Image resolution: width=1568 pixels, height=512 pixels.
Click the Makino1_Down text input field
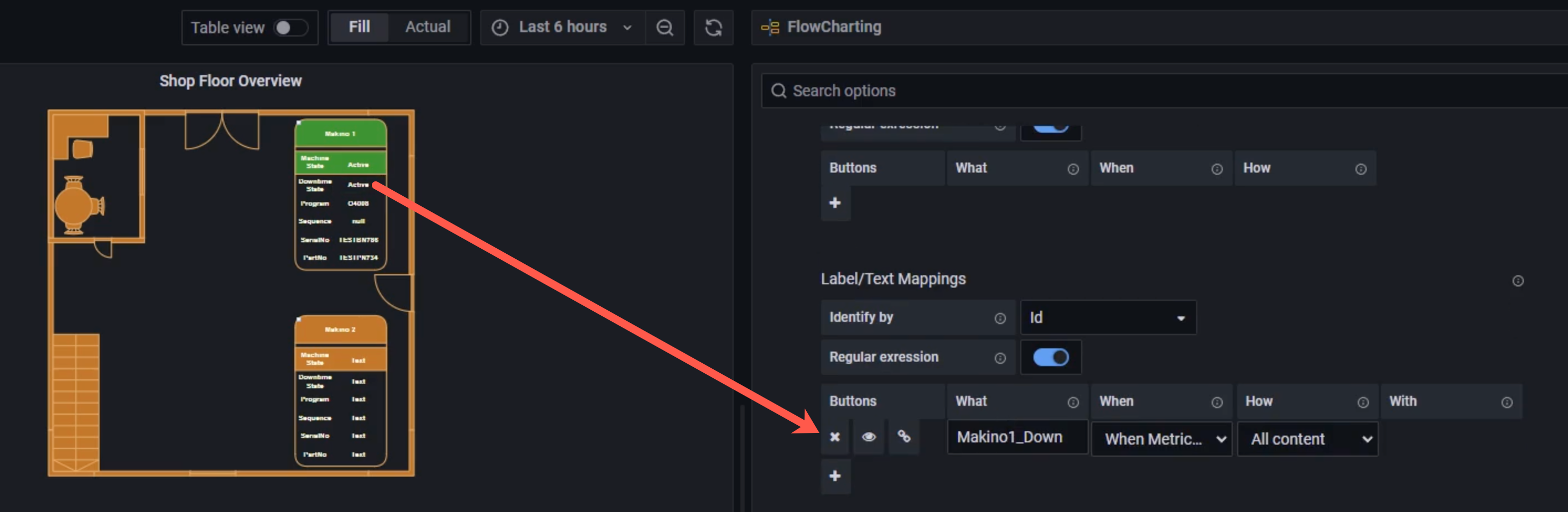coord(1016,437)
